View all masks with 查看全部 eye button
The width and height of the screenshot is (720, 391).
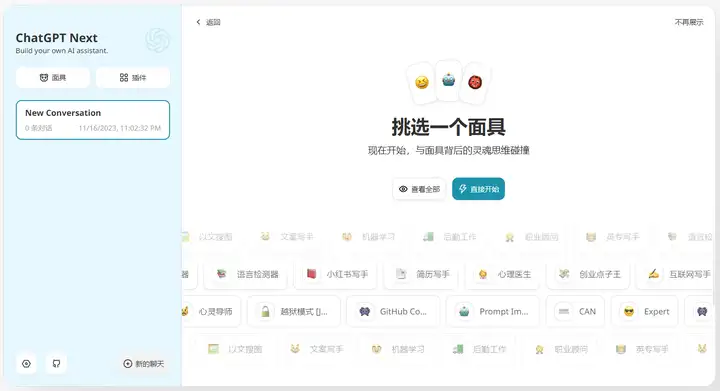pyautogui.click(x=419, y=189)
